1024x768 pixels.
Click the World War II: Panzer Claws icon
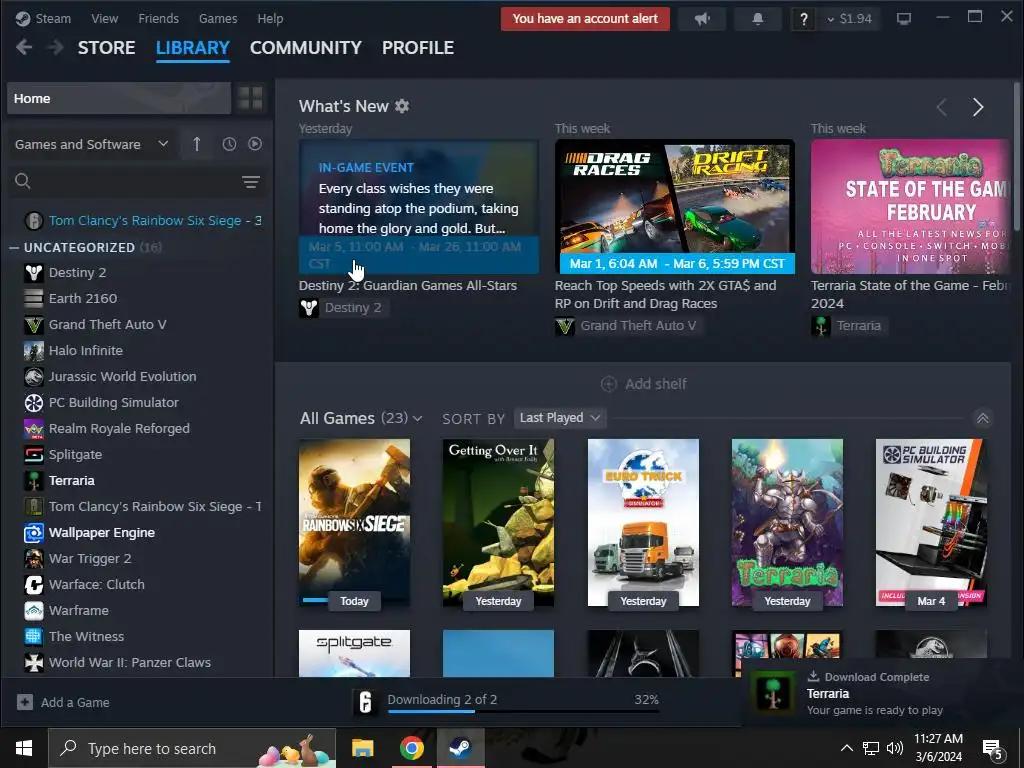click(34, 663)
